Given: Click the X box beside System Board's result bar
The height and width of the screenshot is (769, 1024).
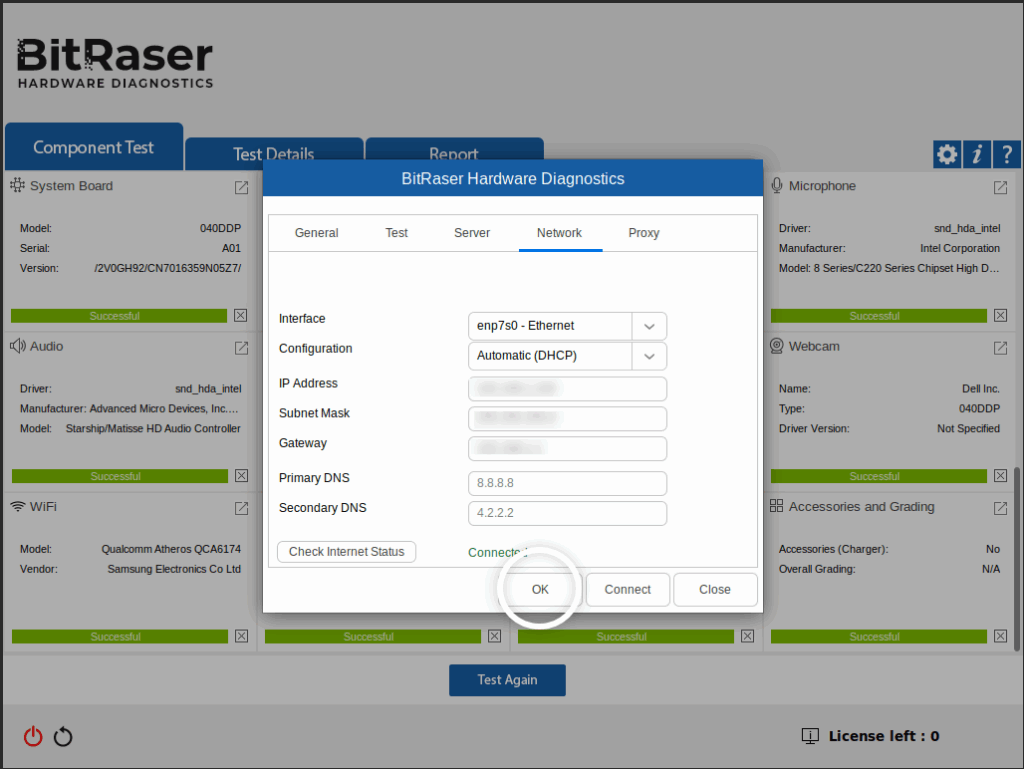Looking at the screenshot, I should 241,315.
